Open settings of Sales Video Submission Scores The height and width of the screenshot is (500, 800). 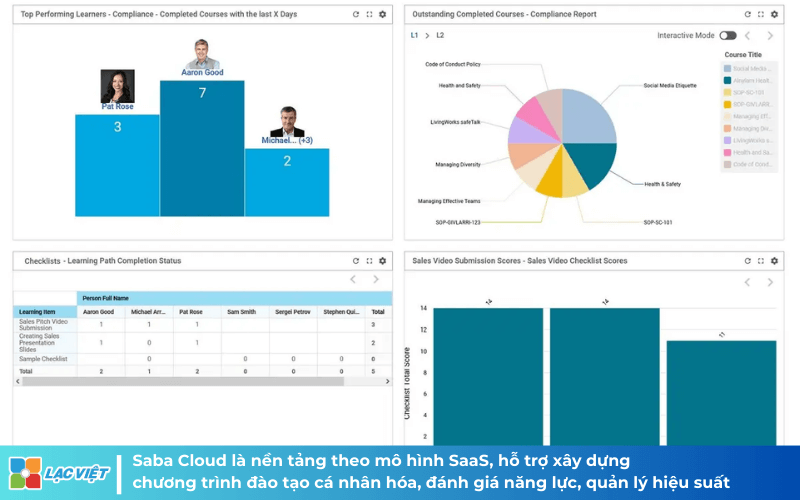[774, 261]
